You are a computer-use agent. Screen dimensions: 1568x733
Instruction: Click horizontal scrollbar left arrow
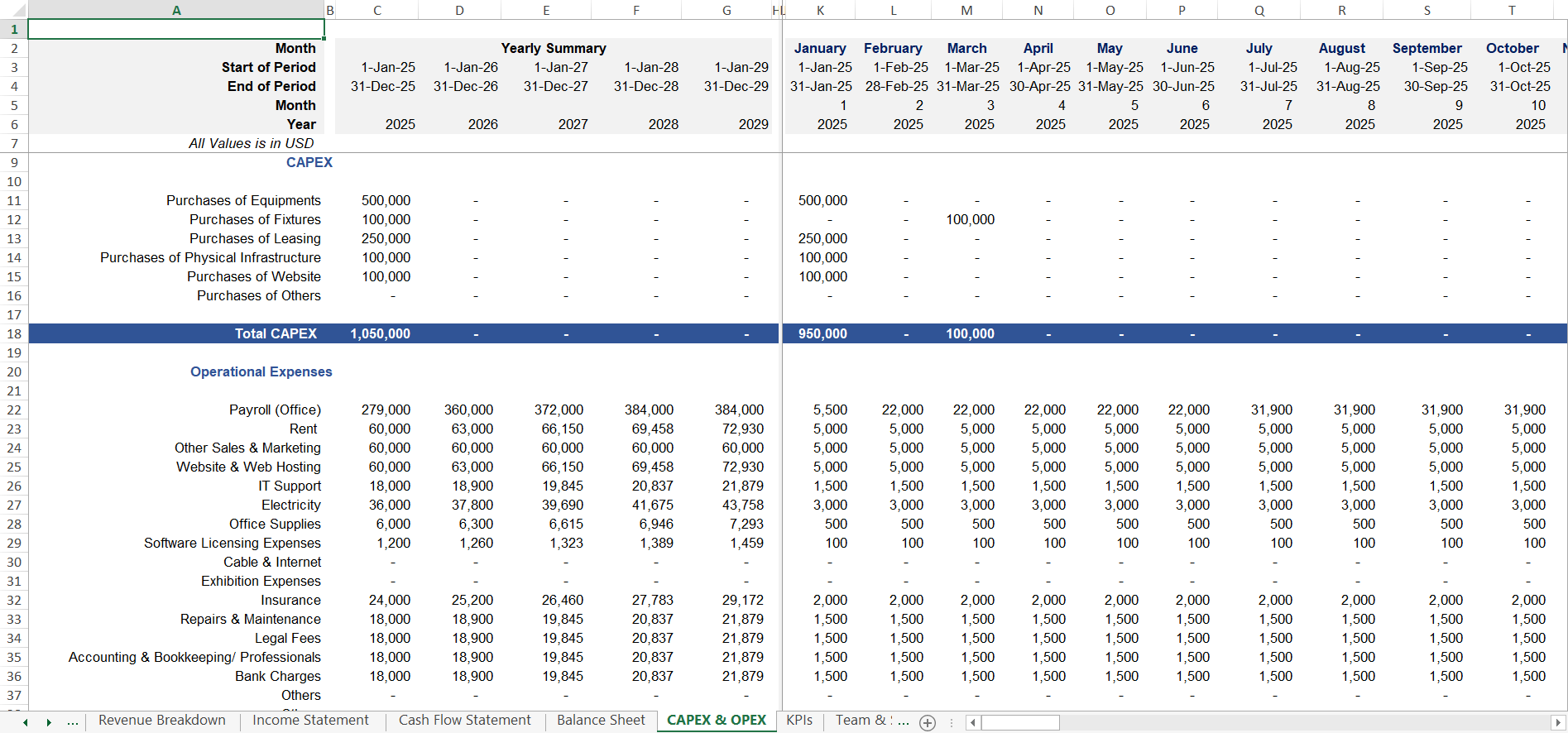point(973,722)
